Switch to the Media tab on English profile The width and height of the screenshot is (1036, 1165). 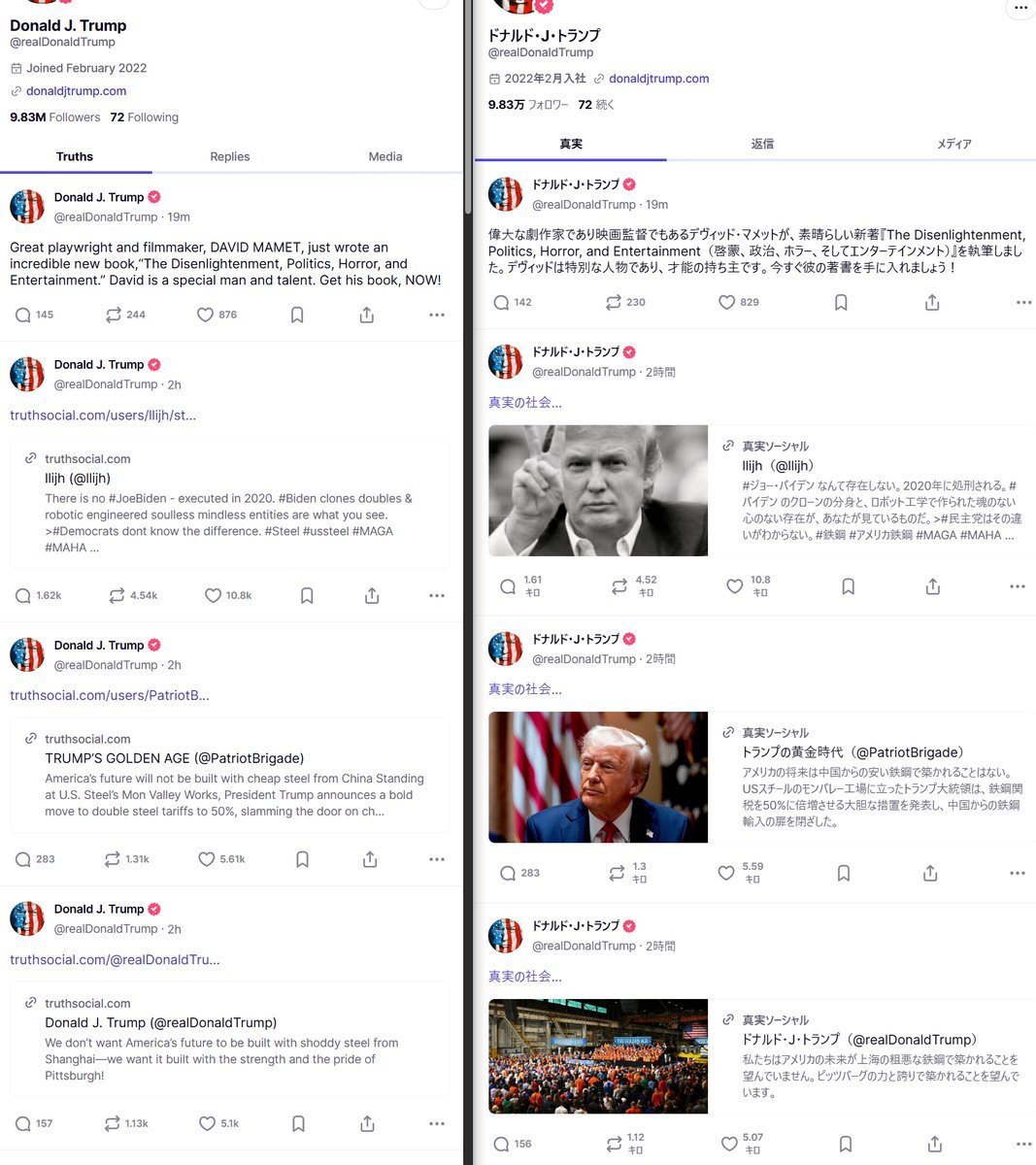[x=385, y=156]
